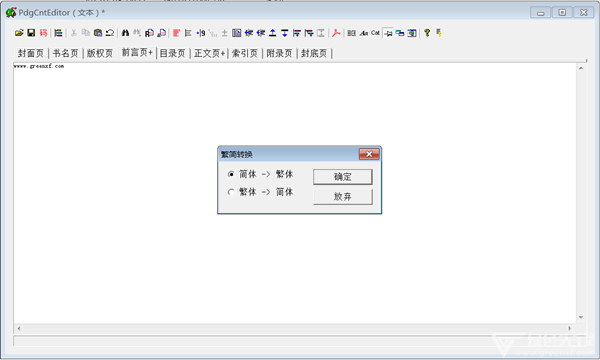Click the blue up-arrow move up icon
The height and width of the screenshot is (360, 600).
[273, 33]
